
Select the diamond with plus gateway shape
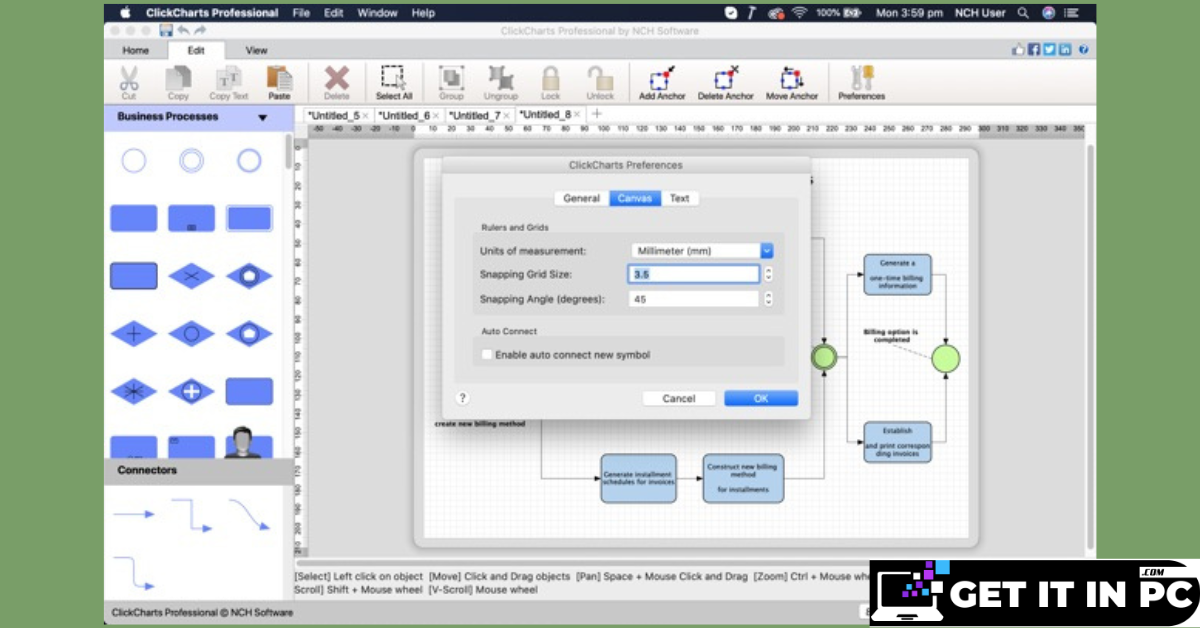coord(133,334)
